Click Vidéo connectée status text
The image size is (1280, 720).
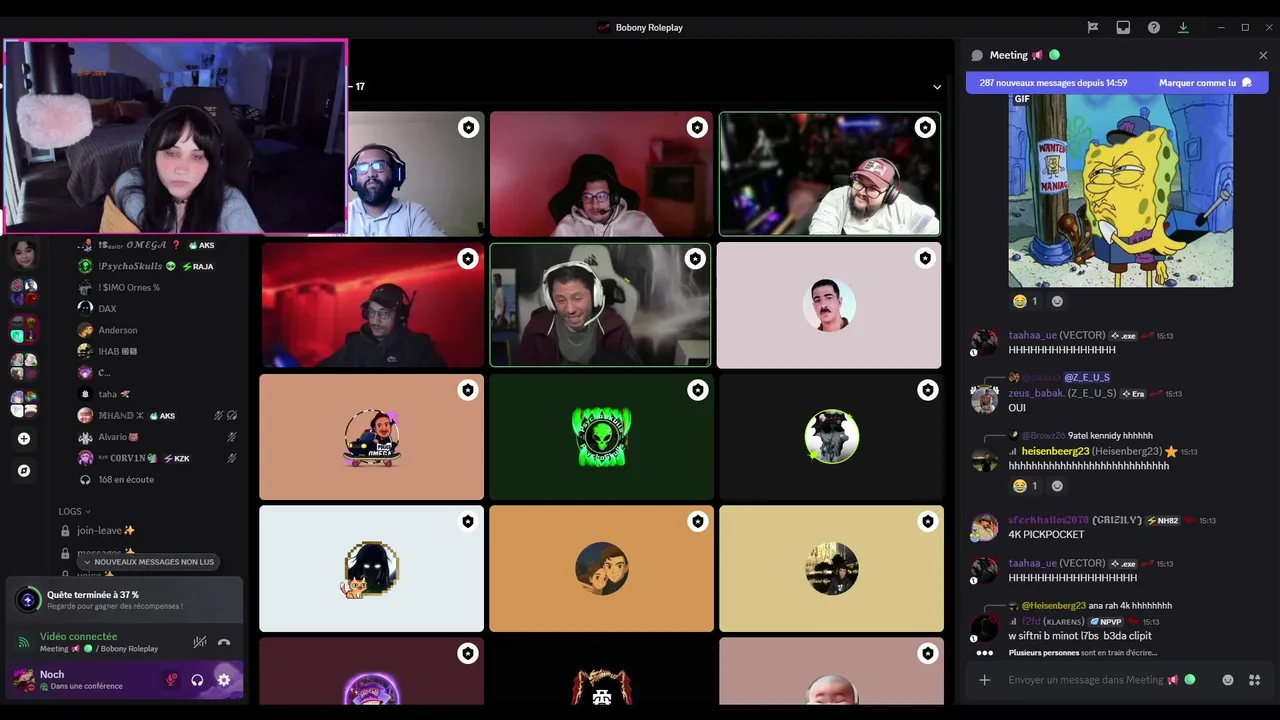point(78,636)
